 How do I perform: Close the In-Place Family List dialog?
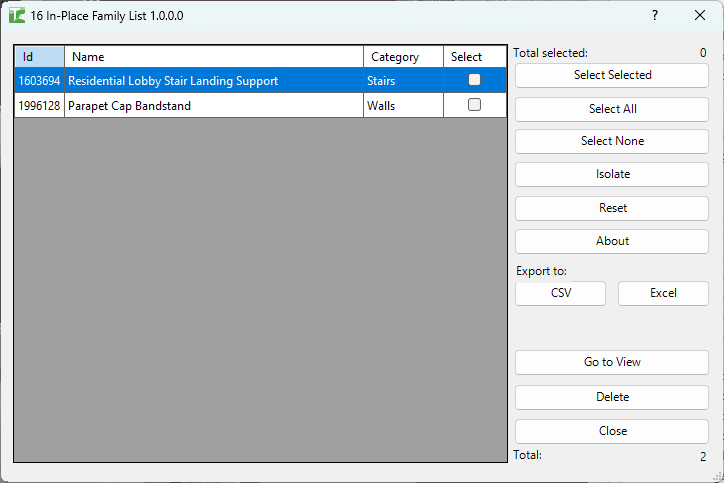point(700,15)
